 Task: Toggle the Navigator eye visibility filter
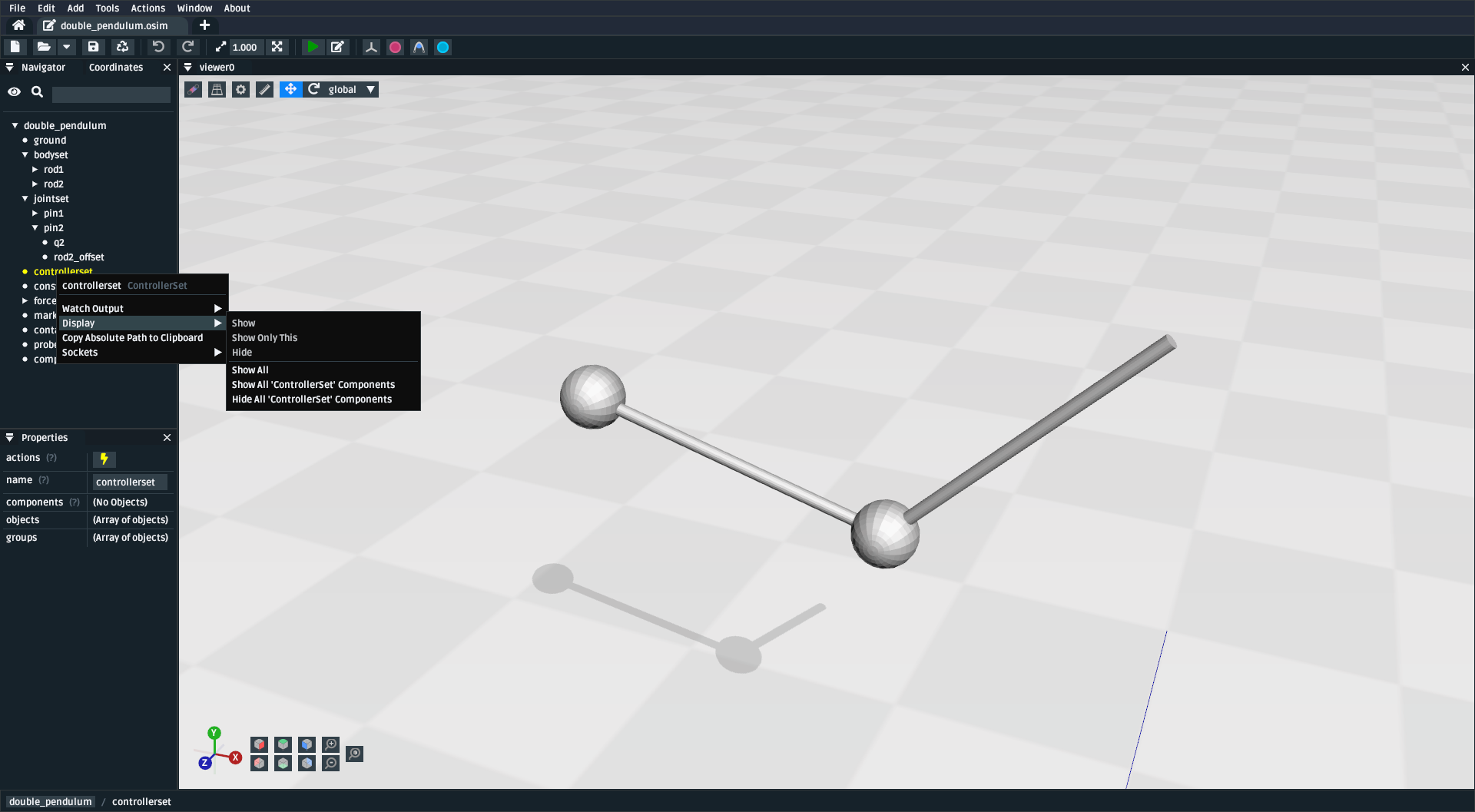click(x=14, y=92)
